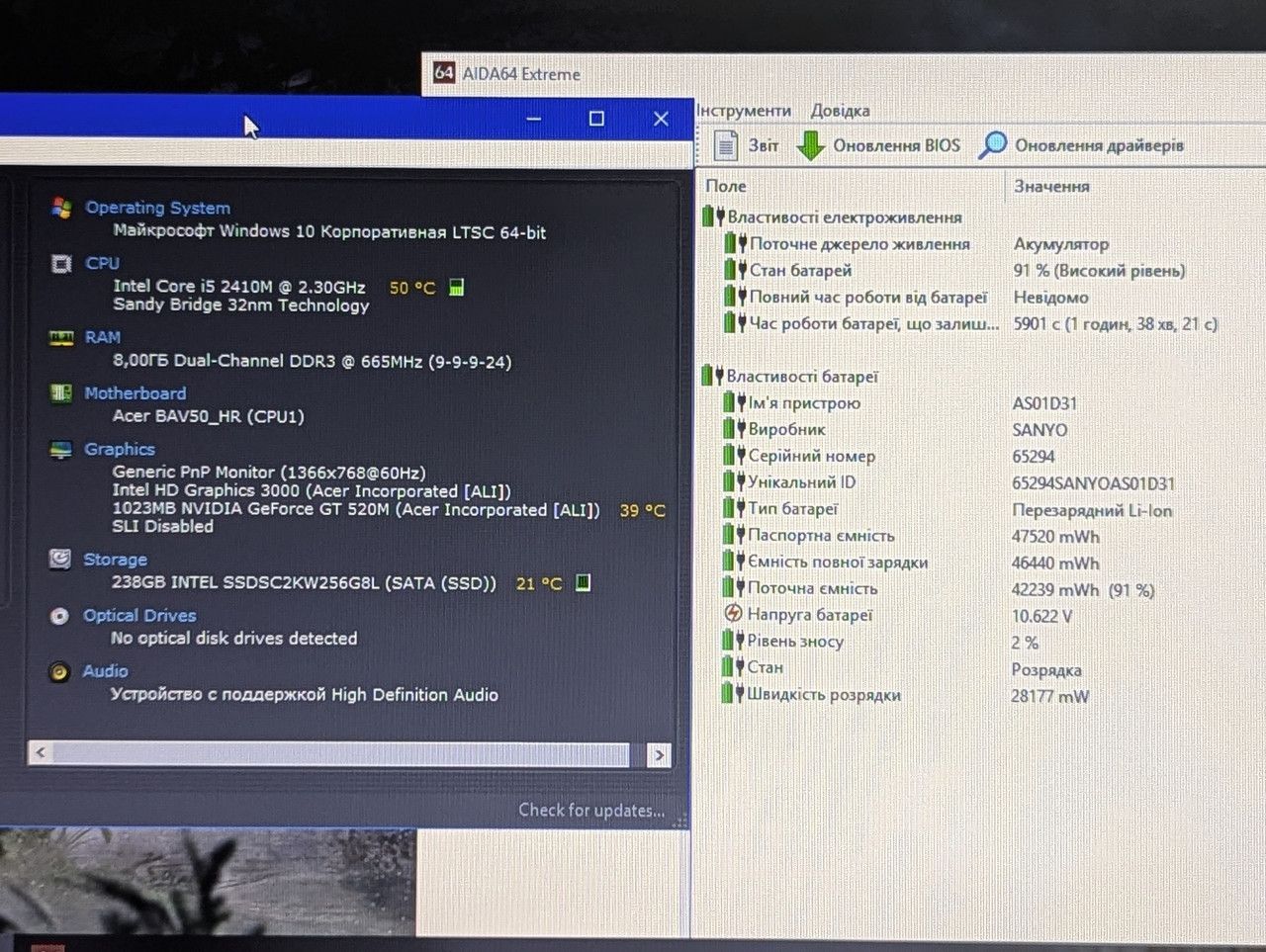Viewport: 1266px width, 952px height.
Task: Click the 238GB INTEL SSDSC2KW256G8L text
Action: (x=304, y=583)
